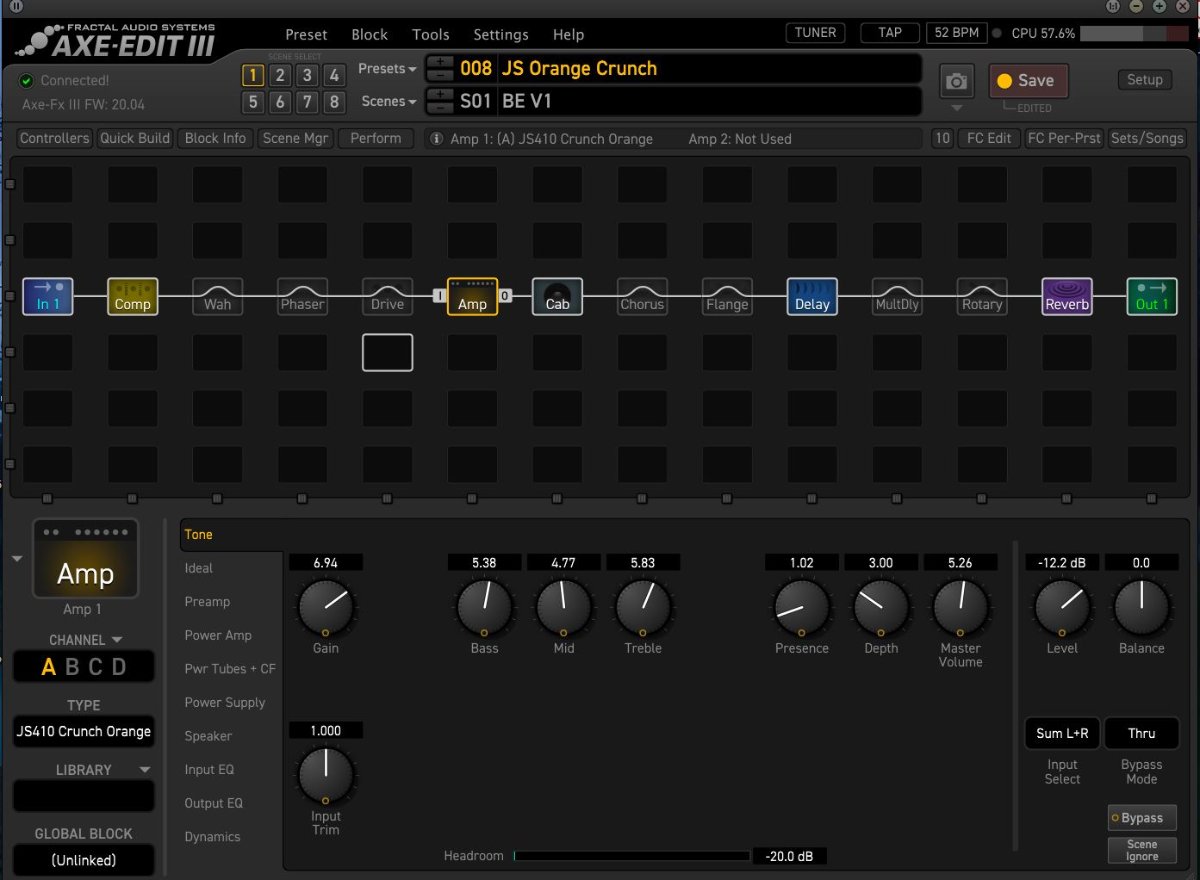
Task: Click the camera snapshot icon
Action: [x=957, y=82]
